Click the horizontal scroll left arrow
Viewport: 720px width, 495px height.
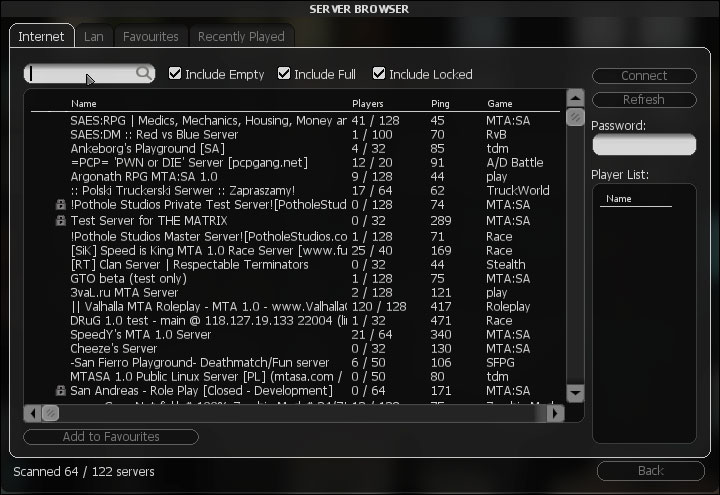coord(32,413)
